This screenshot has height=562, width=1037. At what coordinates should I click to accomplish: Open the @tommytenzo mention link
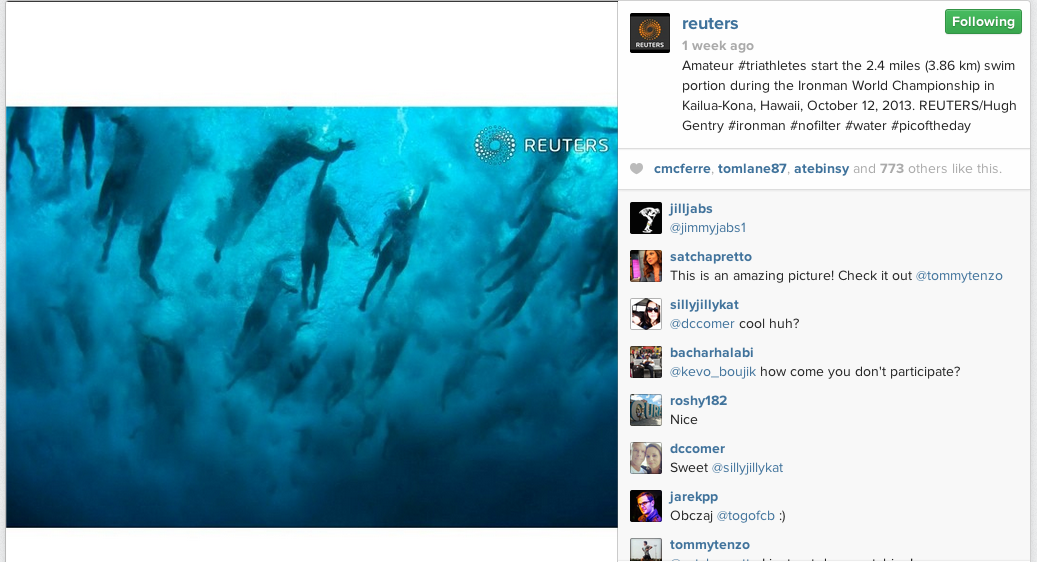pyautogui.click(x=959, y=276)
